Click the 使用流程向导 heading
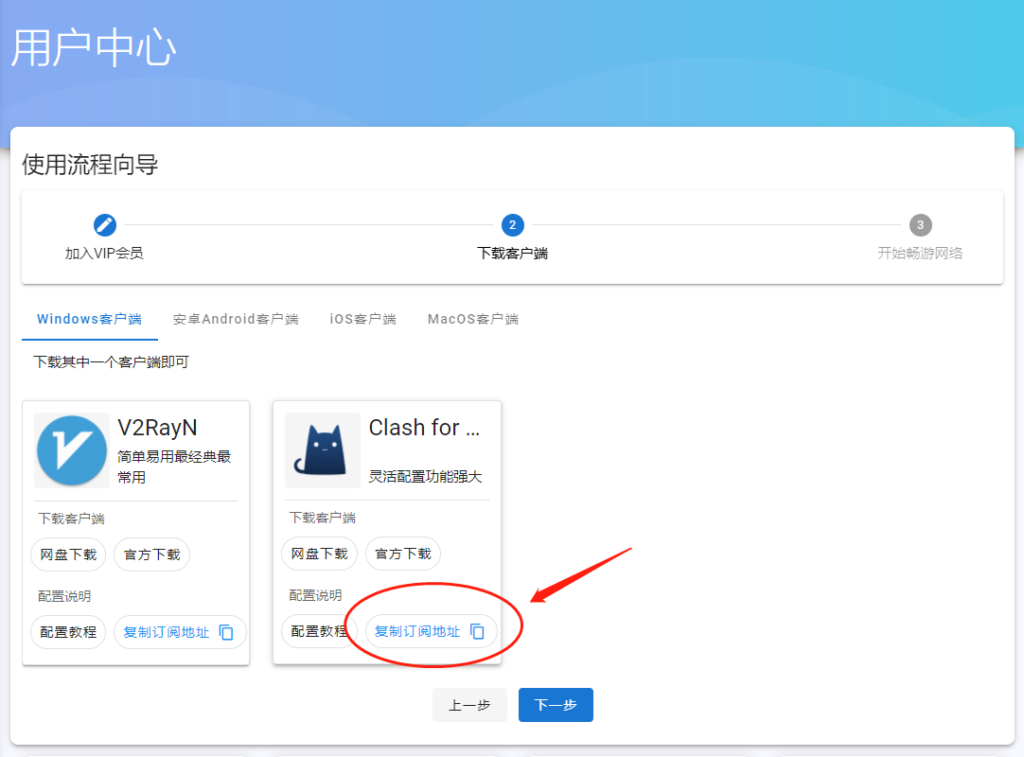Screen dimensions: 1024x757 pyautogui.click(x=90, y=165)
